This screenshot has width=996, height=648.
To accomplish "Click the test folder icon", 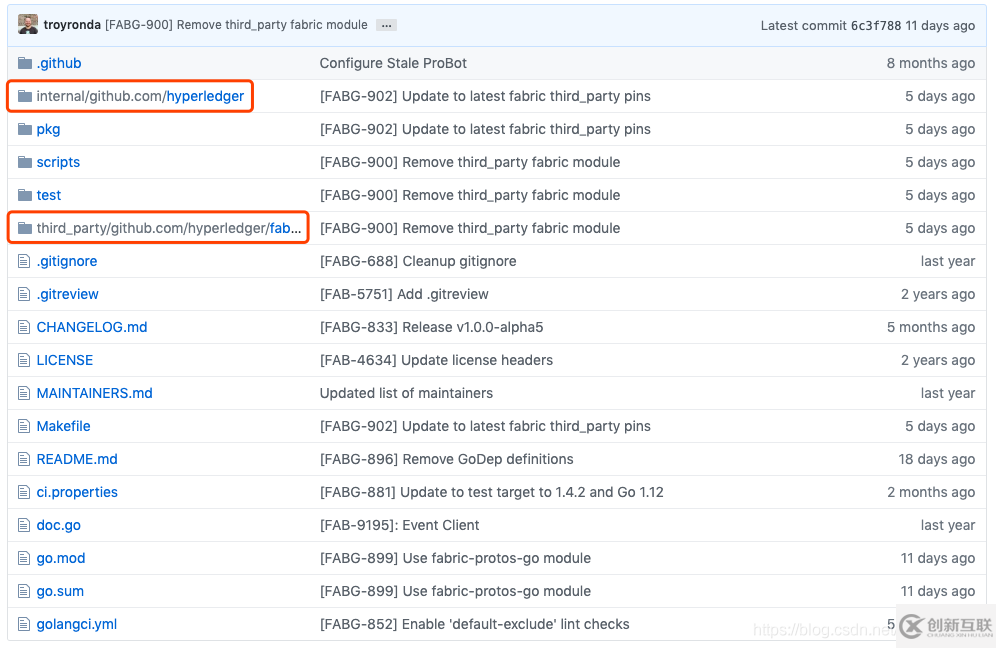I will (25, 195).
